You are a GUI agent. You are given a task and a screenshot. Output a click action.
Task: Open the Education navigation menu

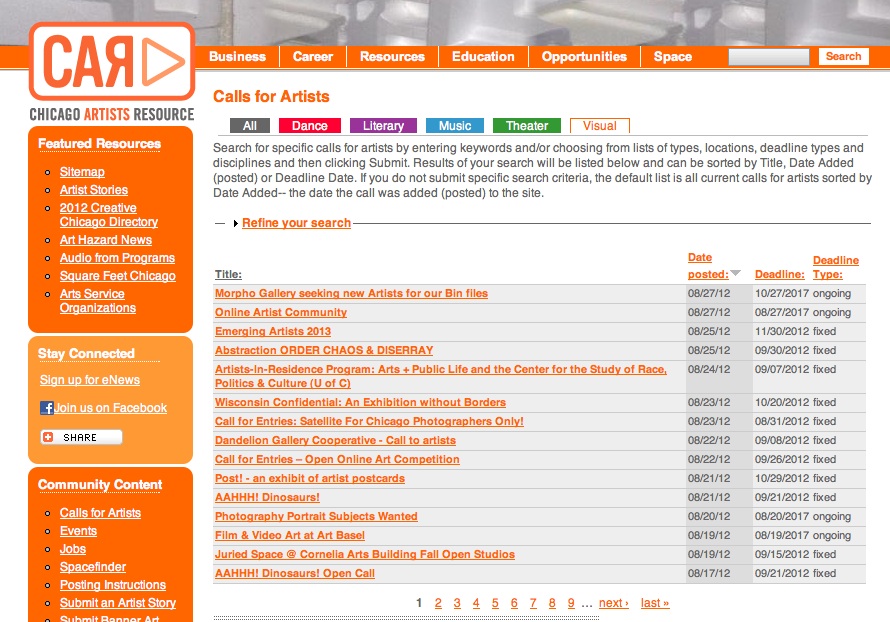coord(483,57)
